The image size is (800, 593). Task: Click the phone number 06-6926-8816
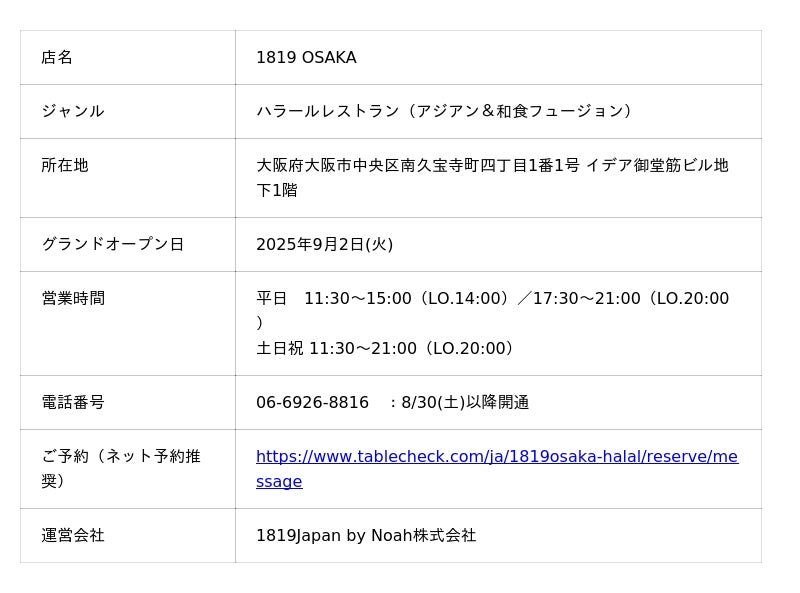[x=312, y=403]
